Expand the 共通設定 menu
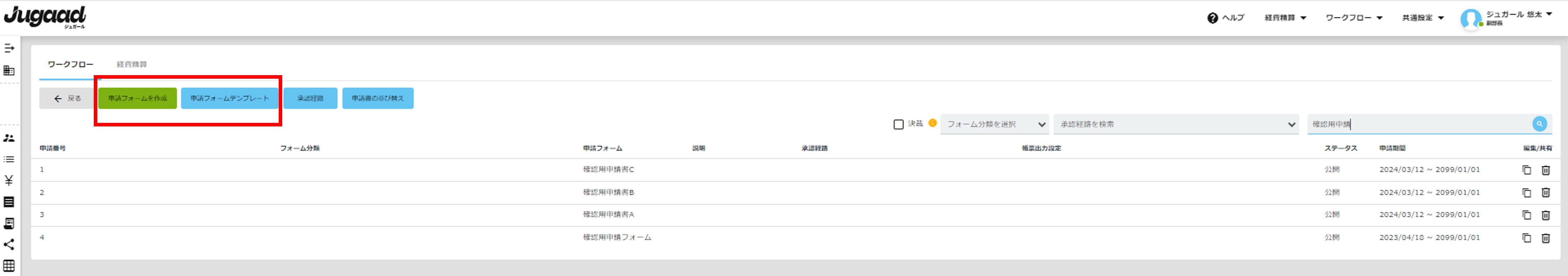 [x=1423, y=18]
